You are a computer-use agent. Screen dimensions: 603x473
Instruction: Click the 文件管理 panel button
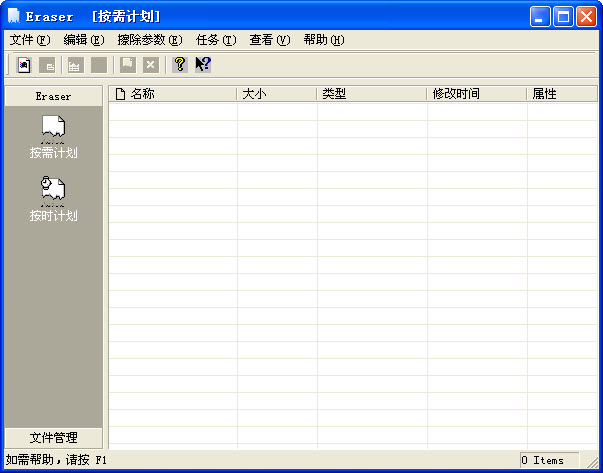click(x=53, y=437)
